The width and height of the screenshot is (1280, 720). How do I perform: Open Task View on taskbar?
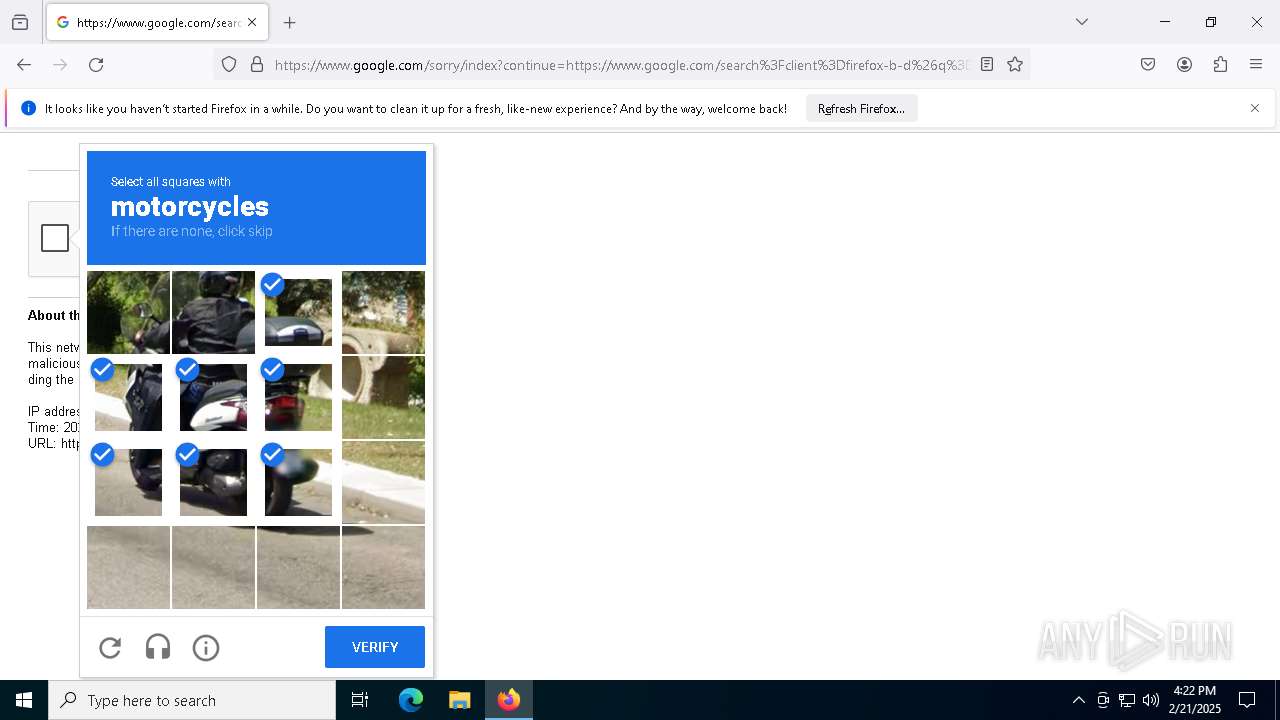click(x=360, y=700)
